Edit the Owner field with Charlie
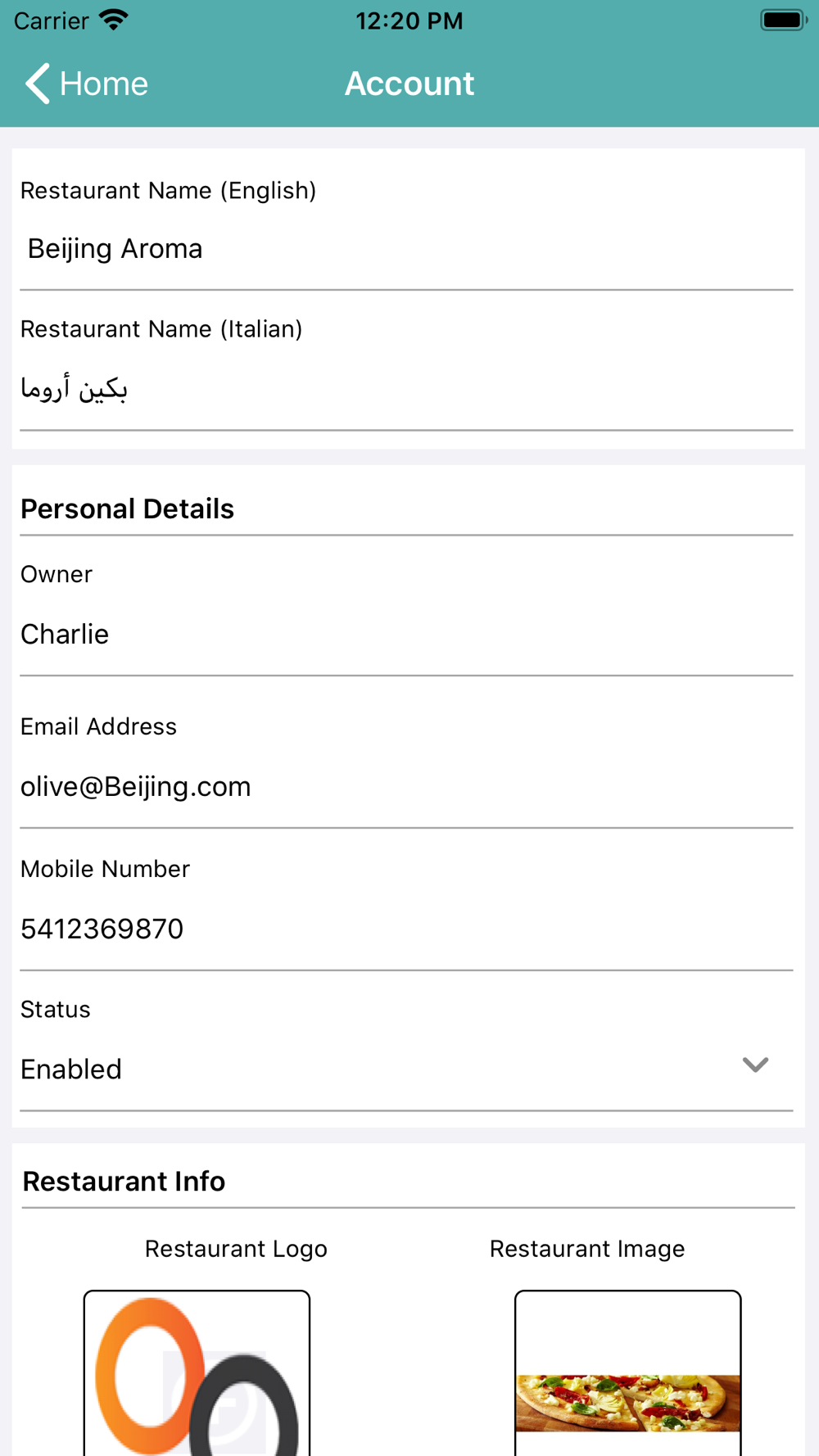 pyautogui.click(x=406, y=634)
